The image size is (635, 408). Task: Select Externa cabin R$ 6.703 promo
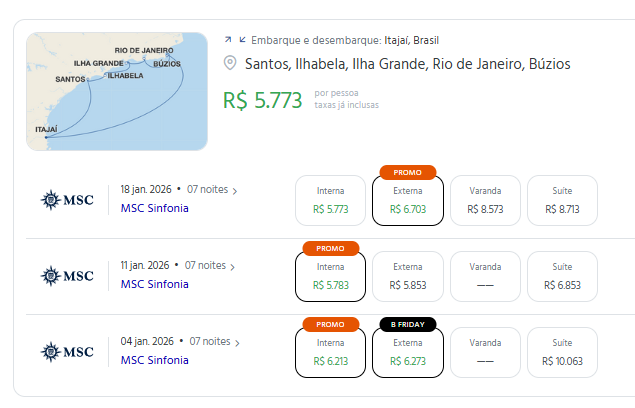[x=407, y=201]
